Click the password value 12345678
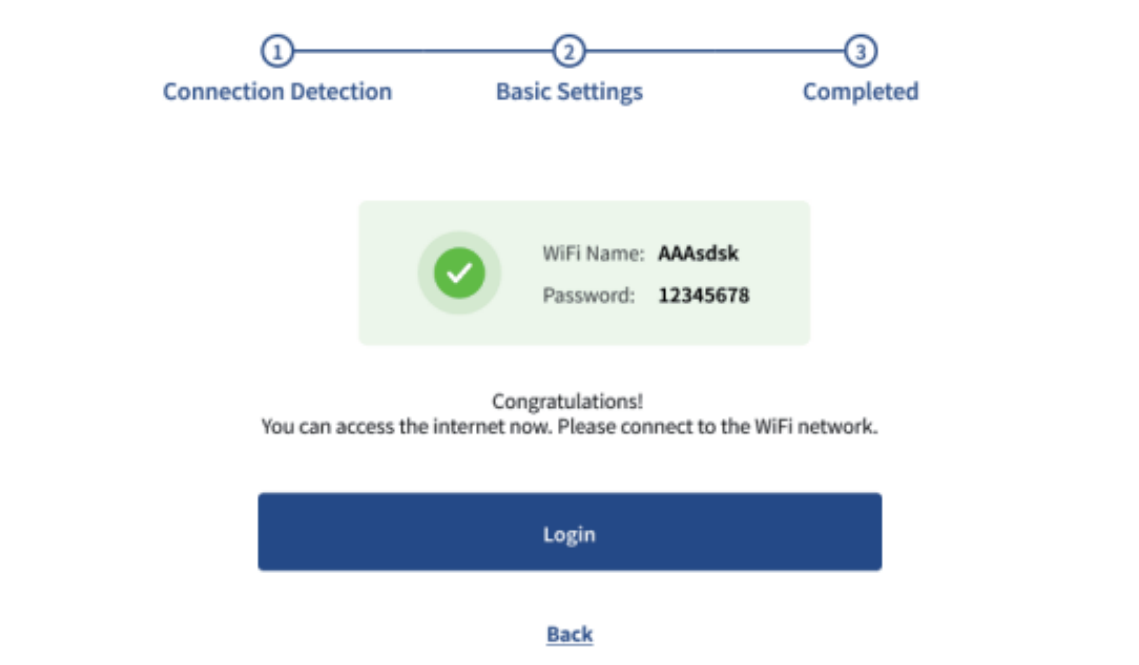 pyautogui.click(x=703, y=295)
